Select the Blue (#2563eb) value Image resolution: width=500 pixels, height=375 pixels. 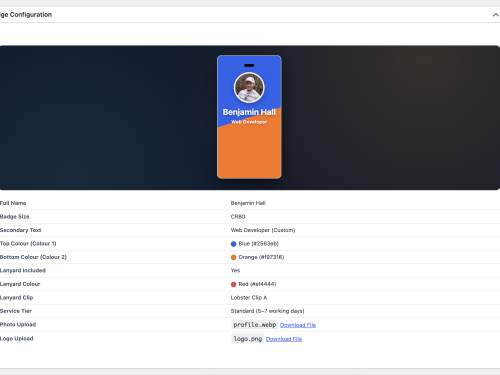point(258,244)
